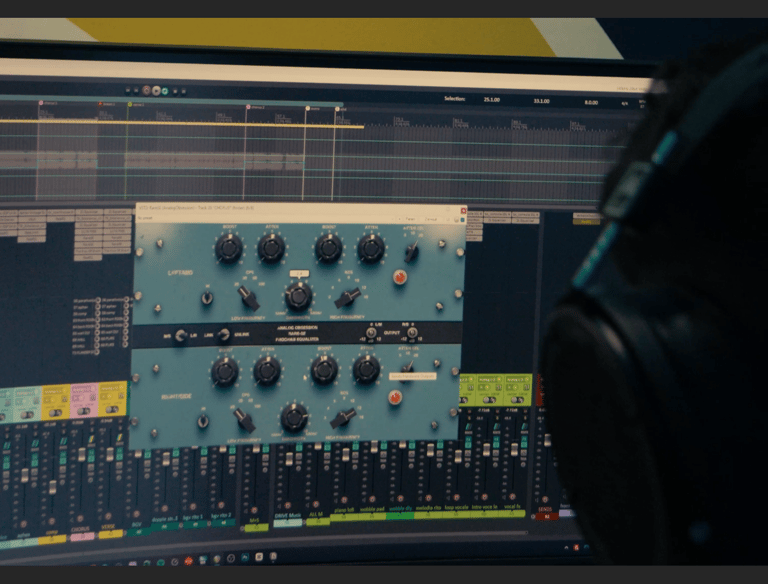Click the BANDWIDTH knob in the RIGHT/SIDE section
This screenshot has width=768, height=584.
coord(294,418)
